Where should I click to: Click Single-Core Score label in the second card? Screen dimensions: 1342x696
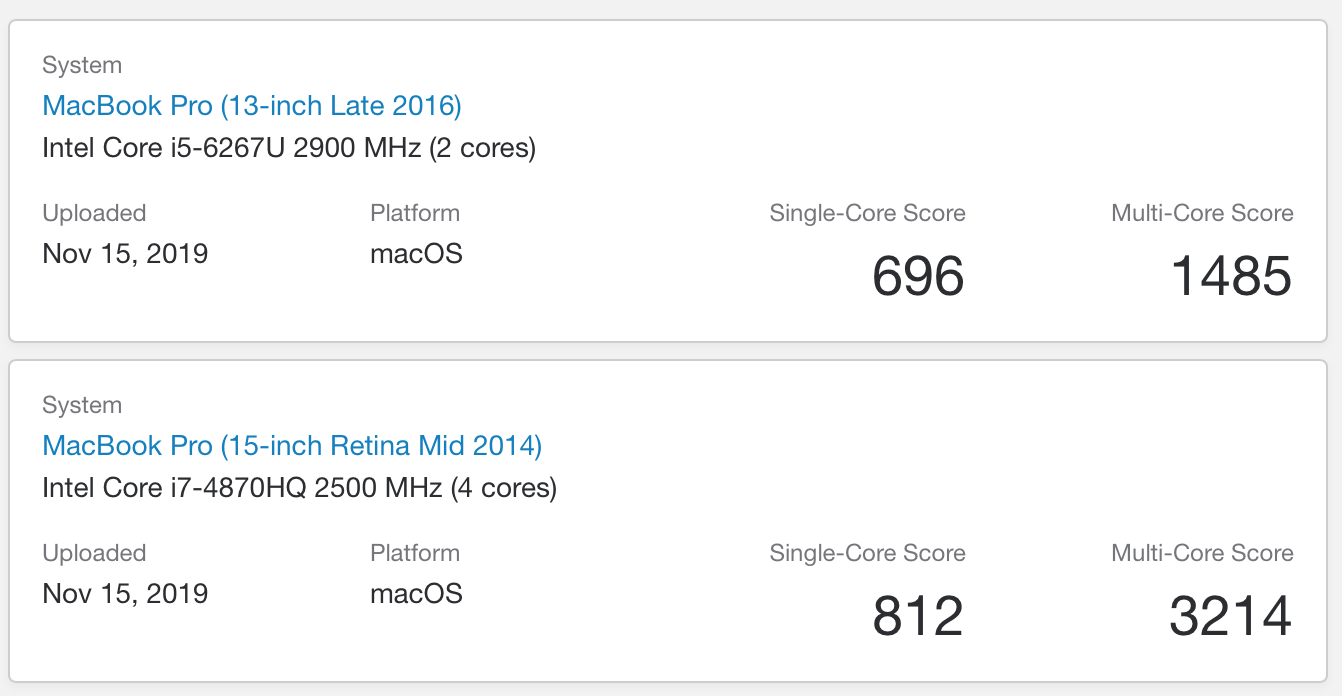pyautogui.click(x=867, y=554)
